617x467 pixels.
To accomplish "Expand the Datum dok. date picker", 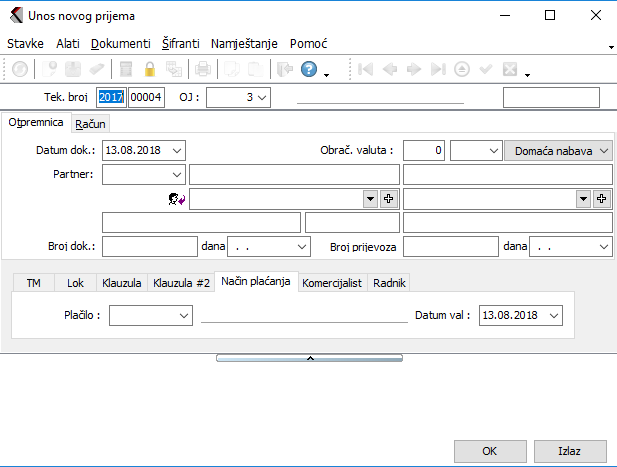I will 177,150.
